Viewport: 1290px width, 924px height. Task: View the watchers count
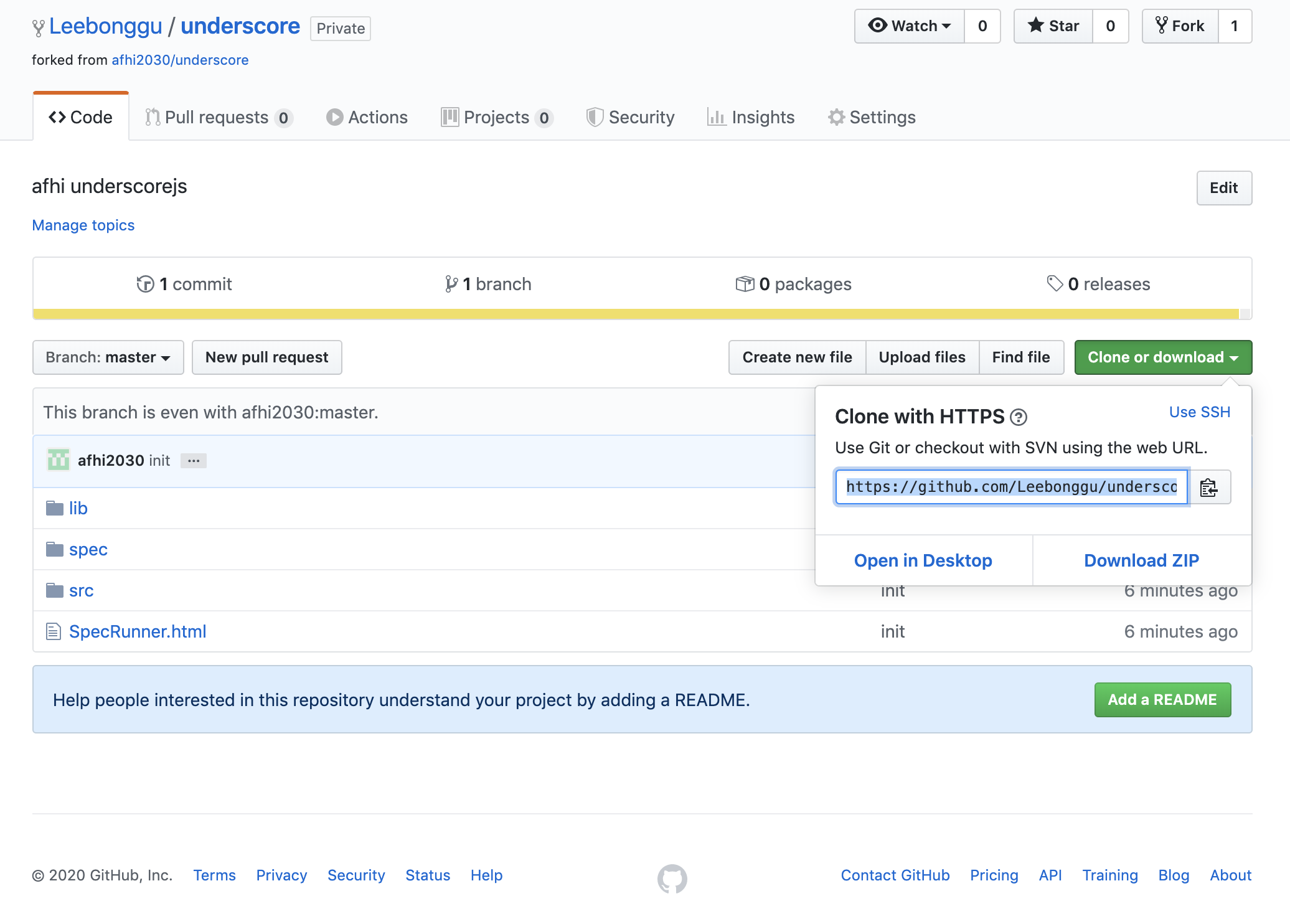pyautogui.click(x=982, y=26)
